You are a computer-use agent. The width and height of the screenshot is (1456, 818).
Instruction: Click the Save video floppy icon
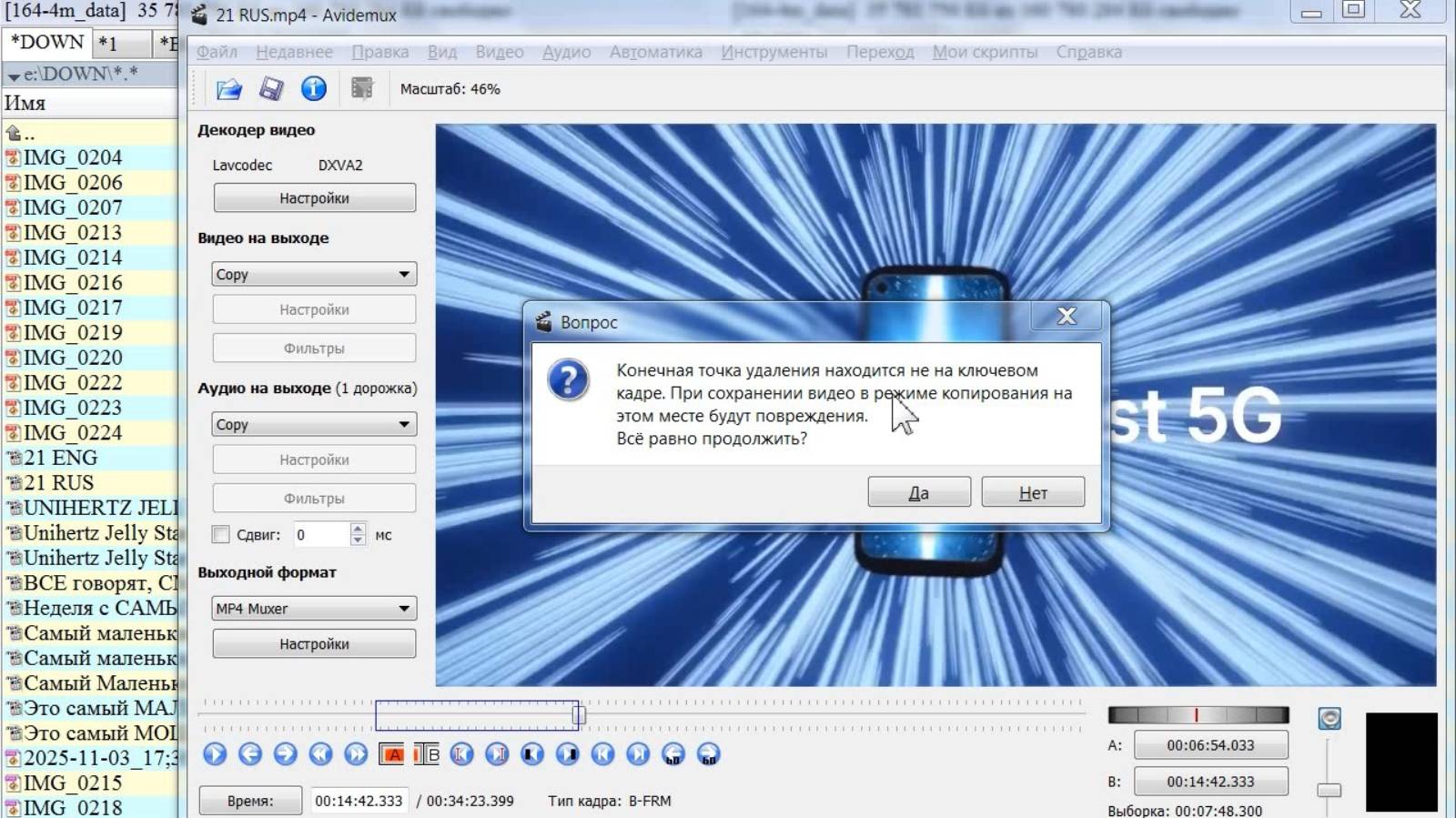point(271,89)
